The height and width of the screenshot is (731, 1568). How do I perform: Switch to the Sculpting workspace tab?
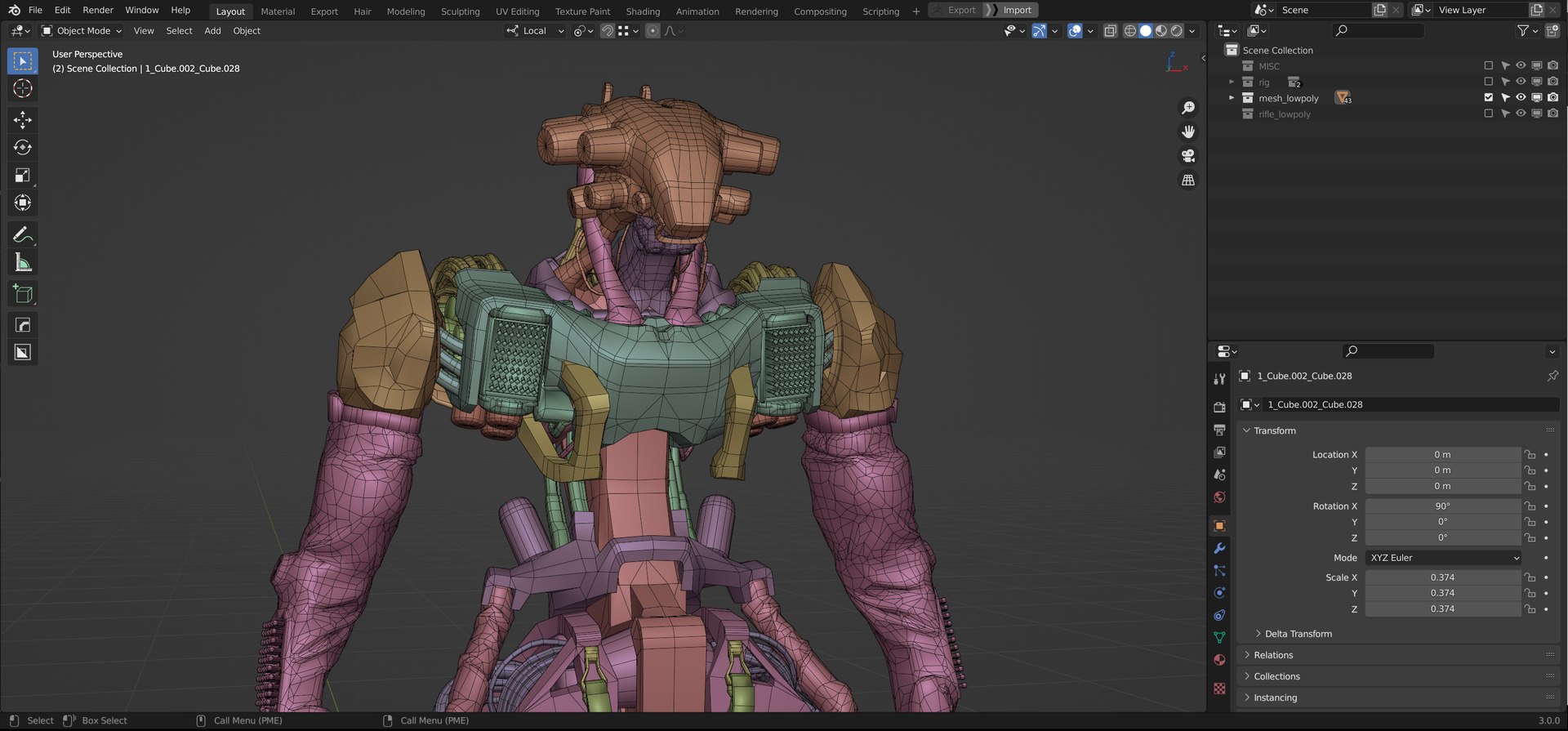(461, 11)
